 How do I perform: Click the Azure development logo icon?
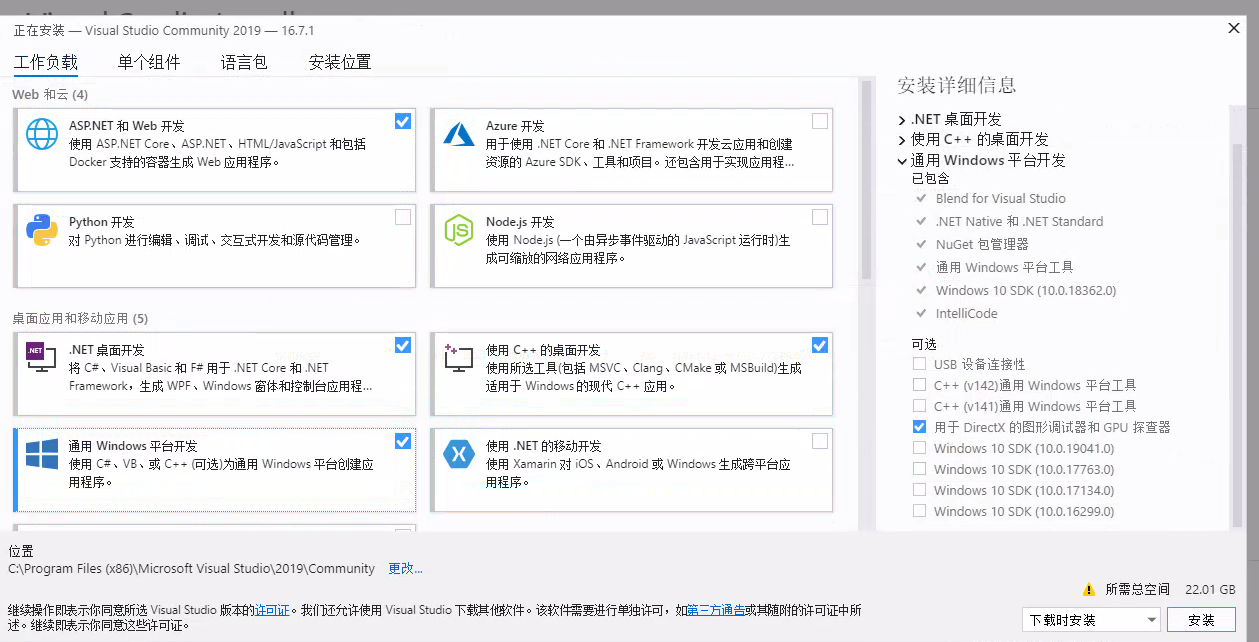[459, 133]
